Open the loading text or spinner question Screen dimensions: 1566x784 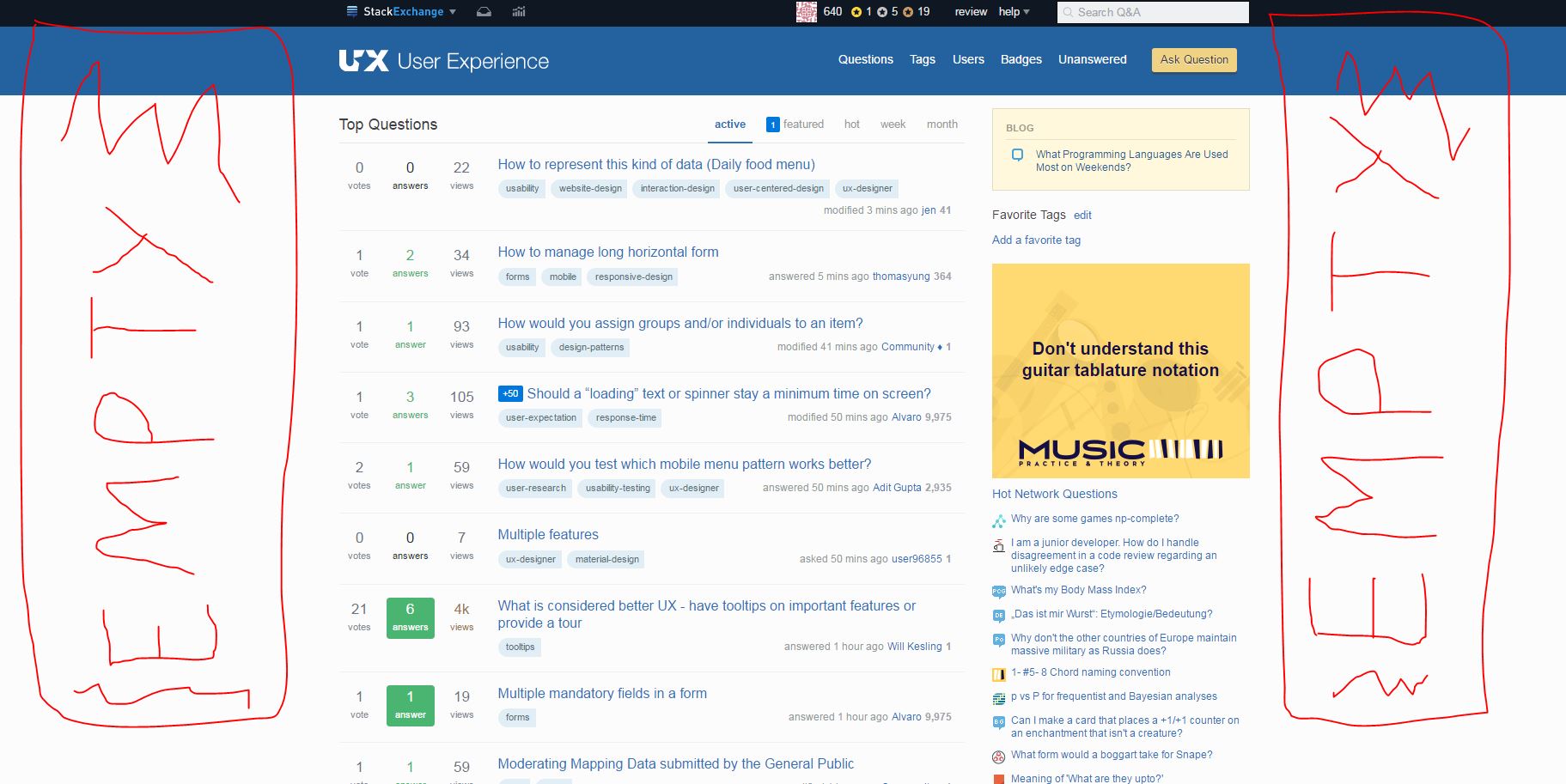[728, 394]
